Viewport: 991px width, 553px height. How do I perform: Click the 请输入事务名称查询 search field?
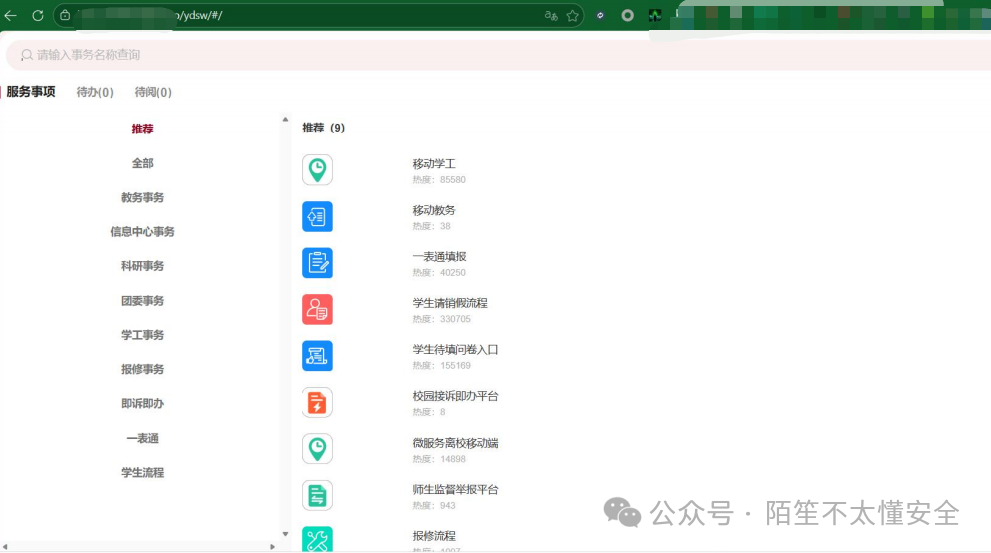coord(498,55)
